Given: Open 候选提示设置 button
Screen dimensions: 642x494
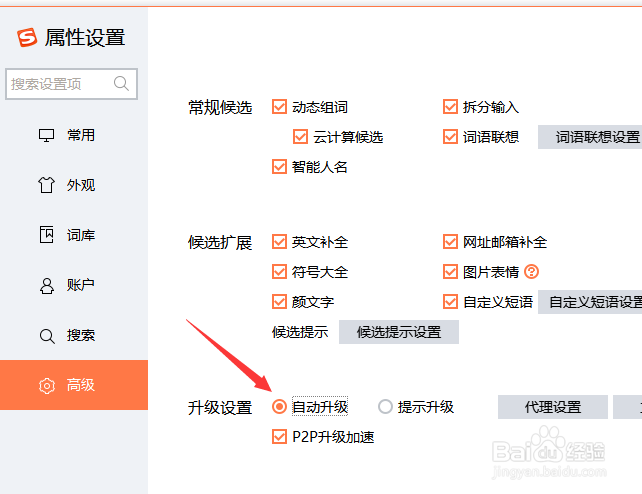Looking at the screenshot, I should point(399,332).
